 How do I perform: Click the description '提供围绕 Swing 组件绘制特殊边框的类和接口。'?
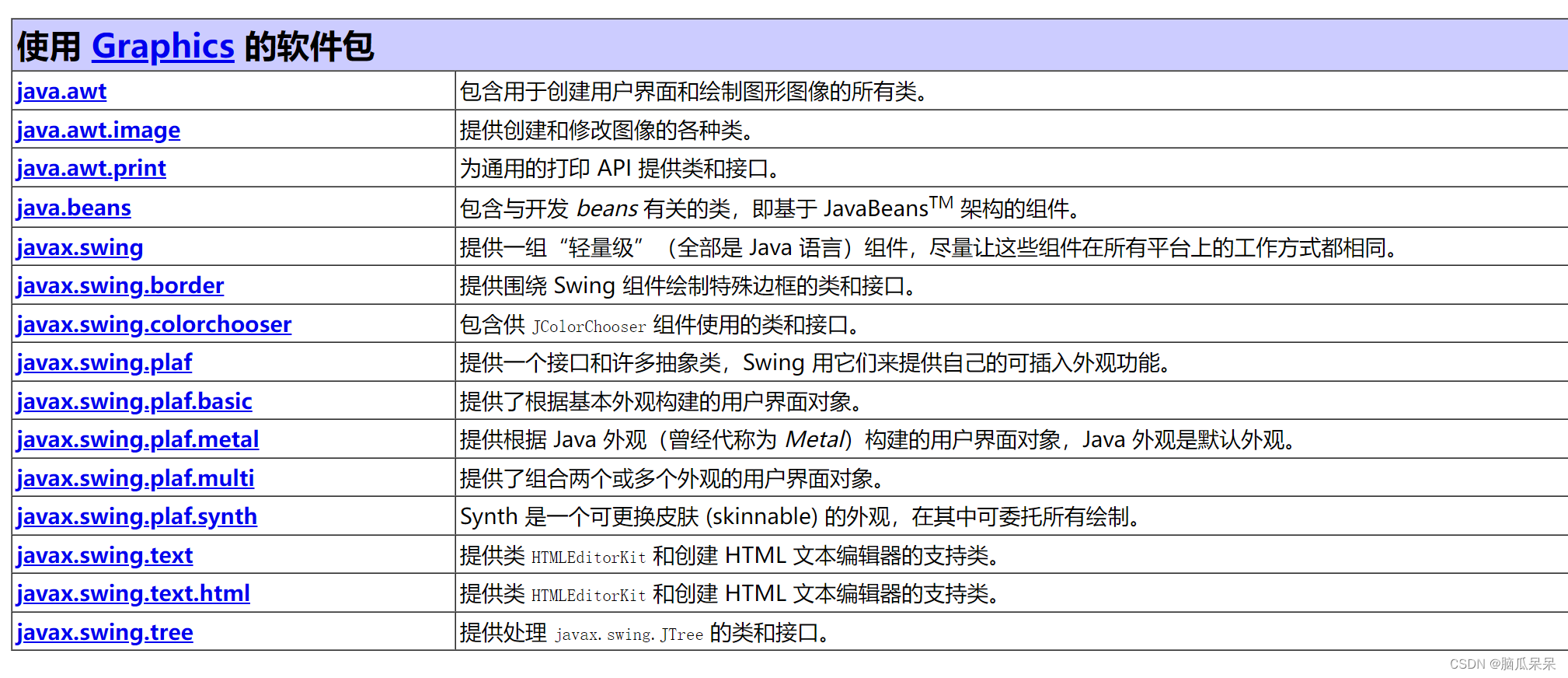(x=688, y=285)
